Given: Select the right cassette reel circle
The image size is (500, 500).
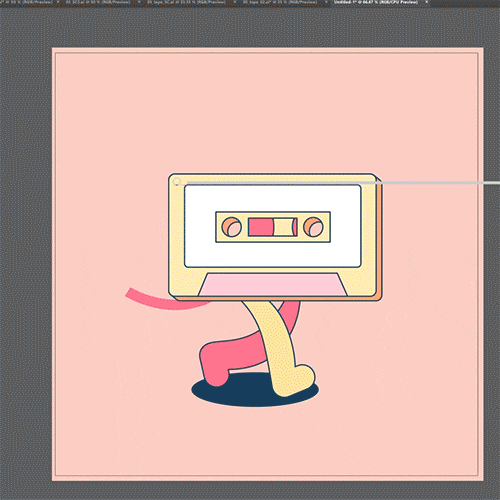Looking at the screenshot, I should [x=313, y=227].
